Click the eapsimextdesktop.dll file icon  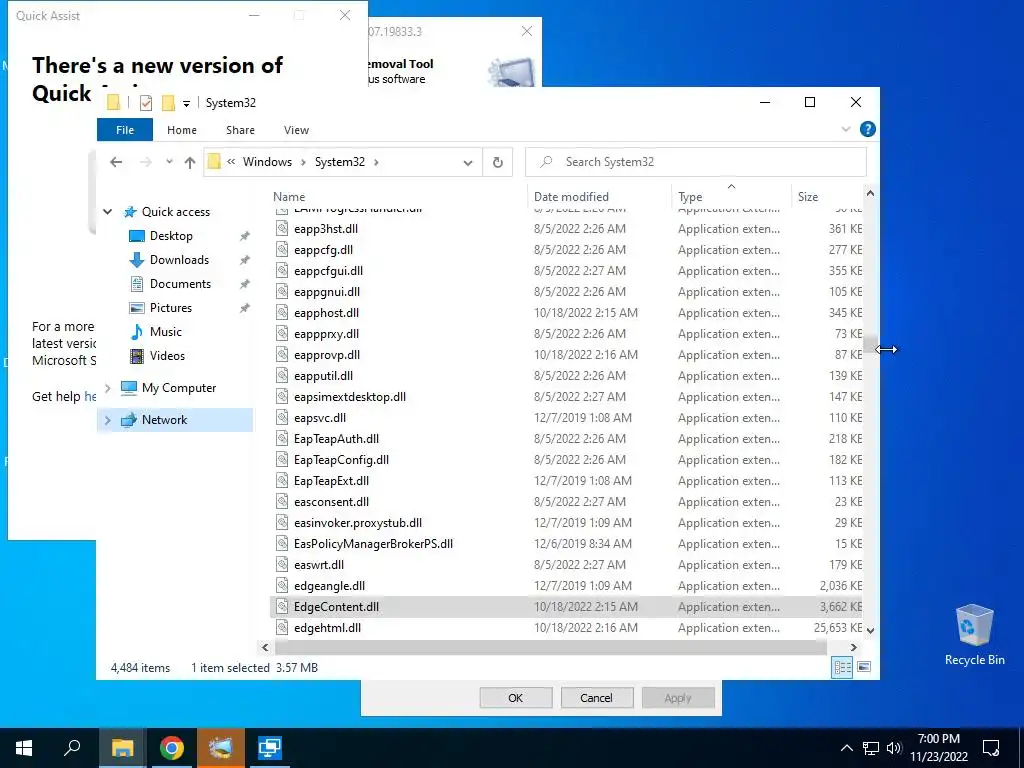tap(281, 396)
